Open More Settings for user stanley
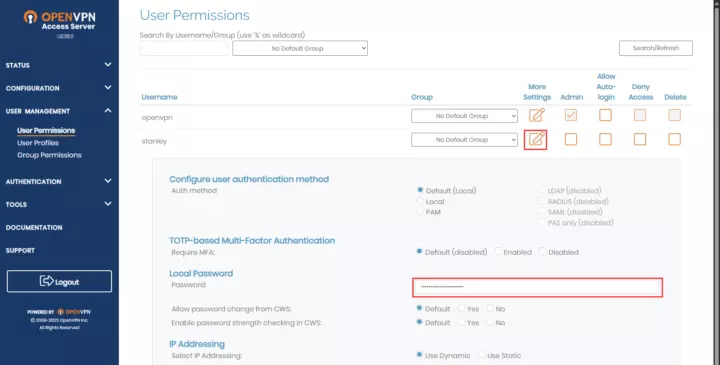Screen dimensions: 720x365 [536, 139]
